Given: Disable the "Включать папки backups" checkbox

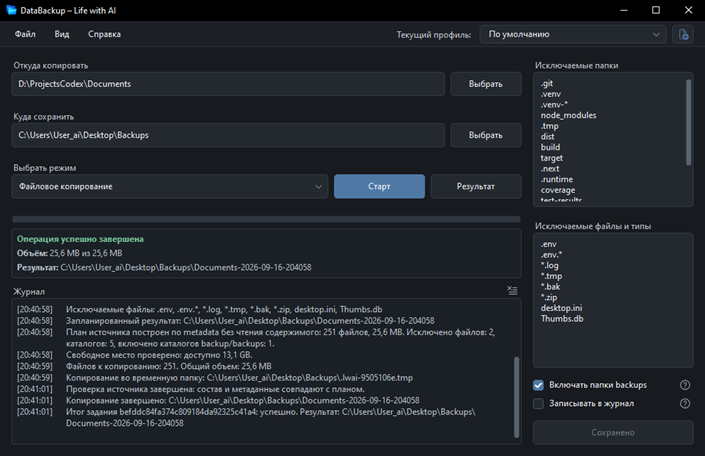Looking at the screenshot, I should pyautogui.click(x=538, y=385).
